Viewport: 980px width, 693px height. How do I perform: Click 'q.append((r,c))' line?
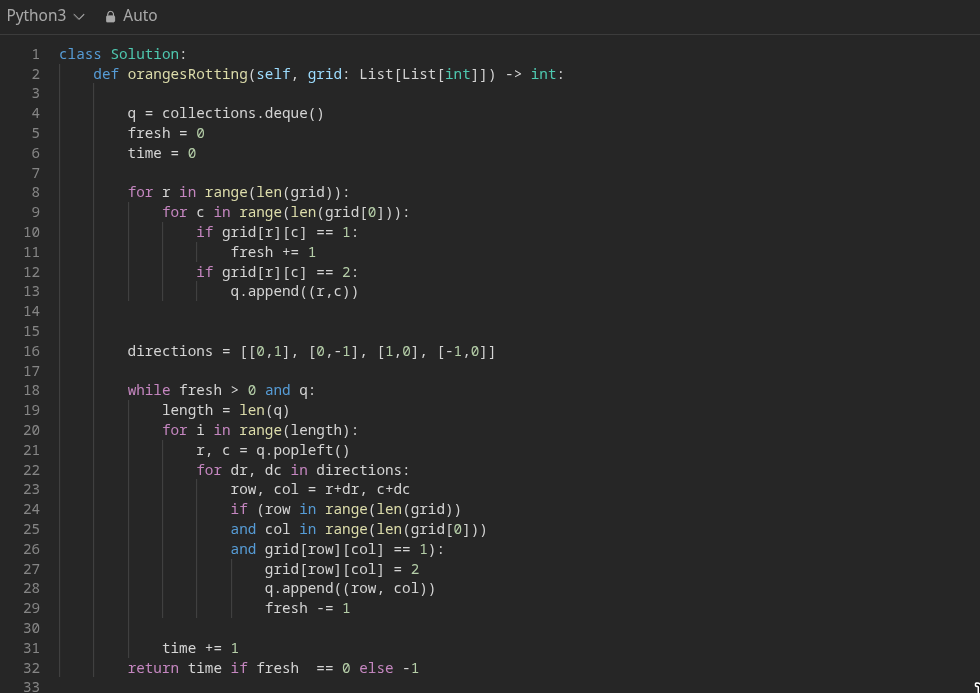click(294, 292)
